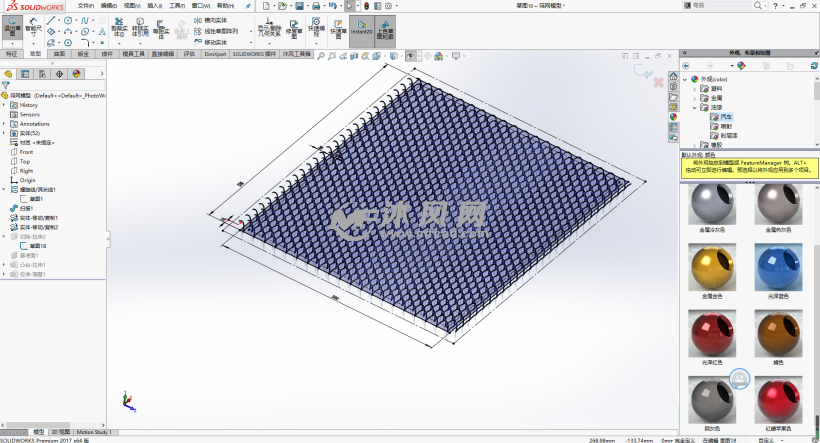Expand the 实体(52) solid bodies node
The width and height of the screenshot is (820, 443).
click(4, 133)
